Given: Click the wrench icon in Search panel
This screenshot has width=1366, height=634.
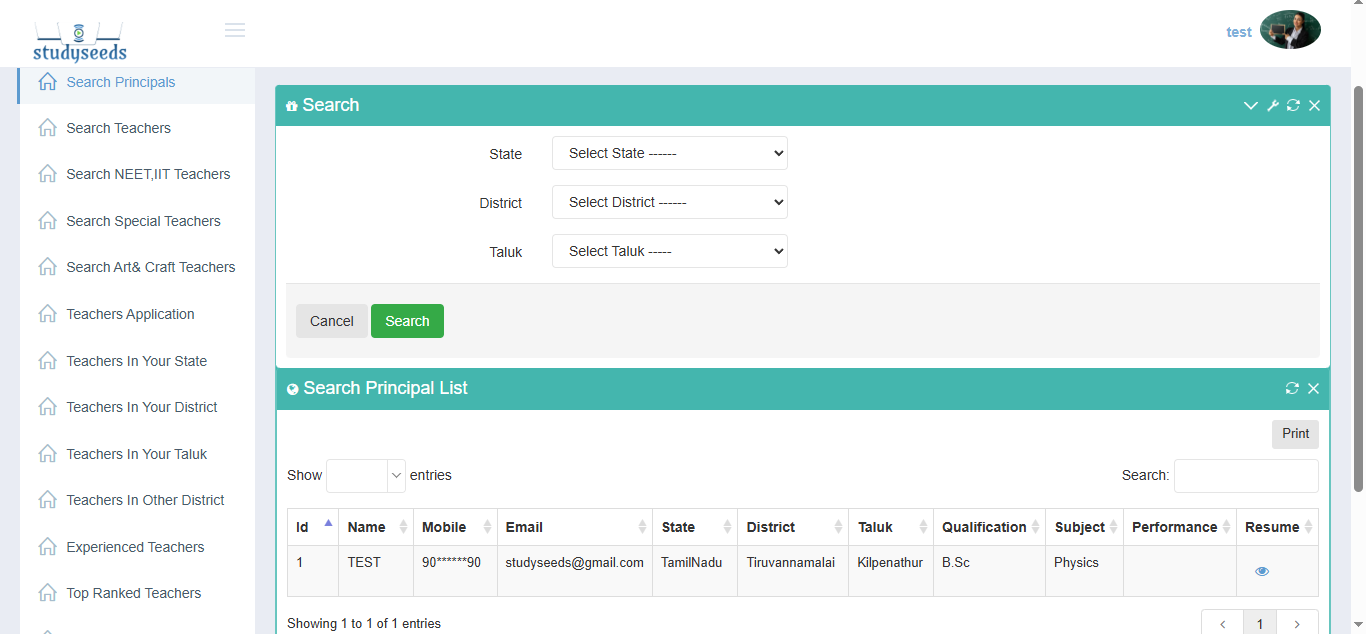Looking at the screenshot, I should [x=1273, y=106].
